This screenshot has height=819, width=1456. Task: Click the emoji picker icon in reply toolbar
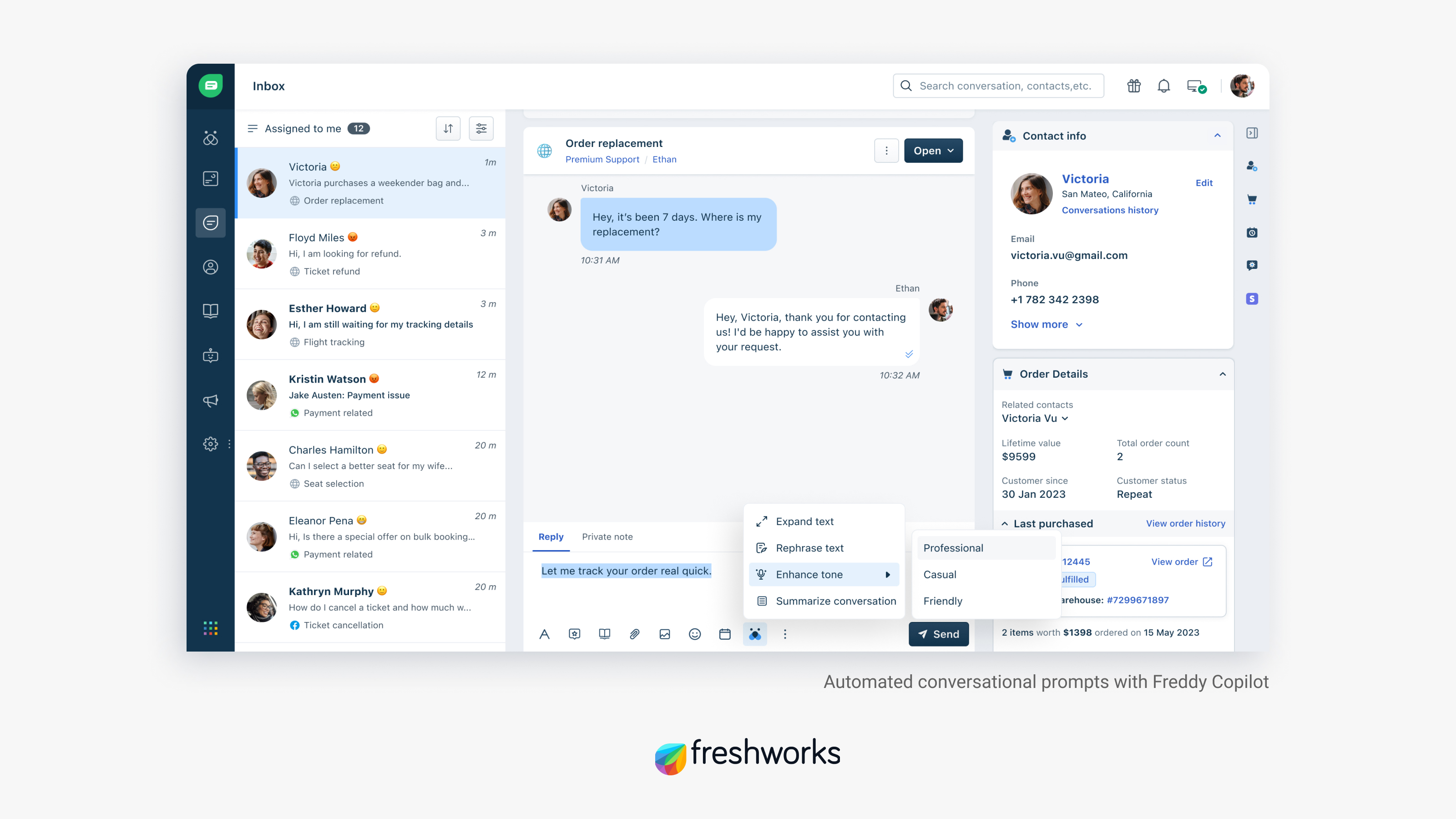(x=695, y=634)
